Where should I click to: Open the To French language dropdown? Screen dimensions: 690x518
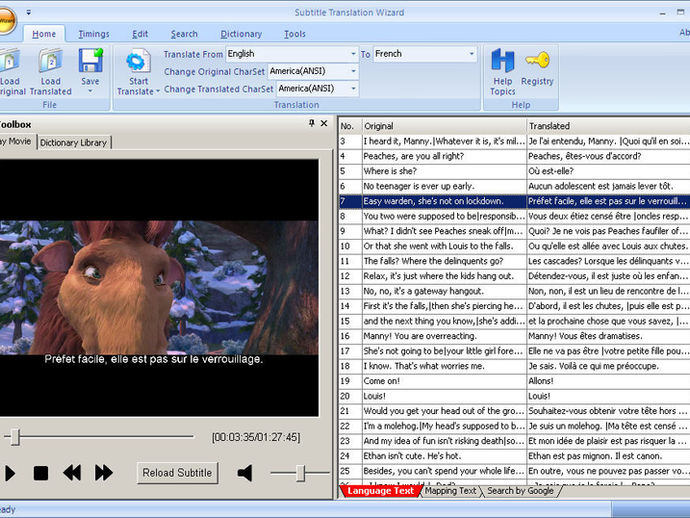471,54
